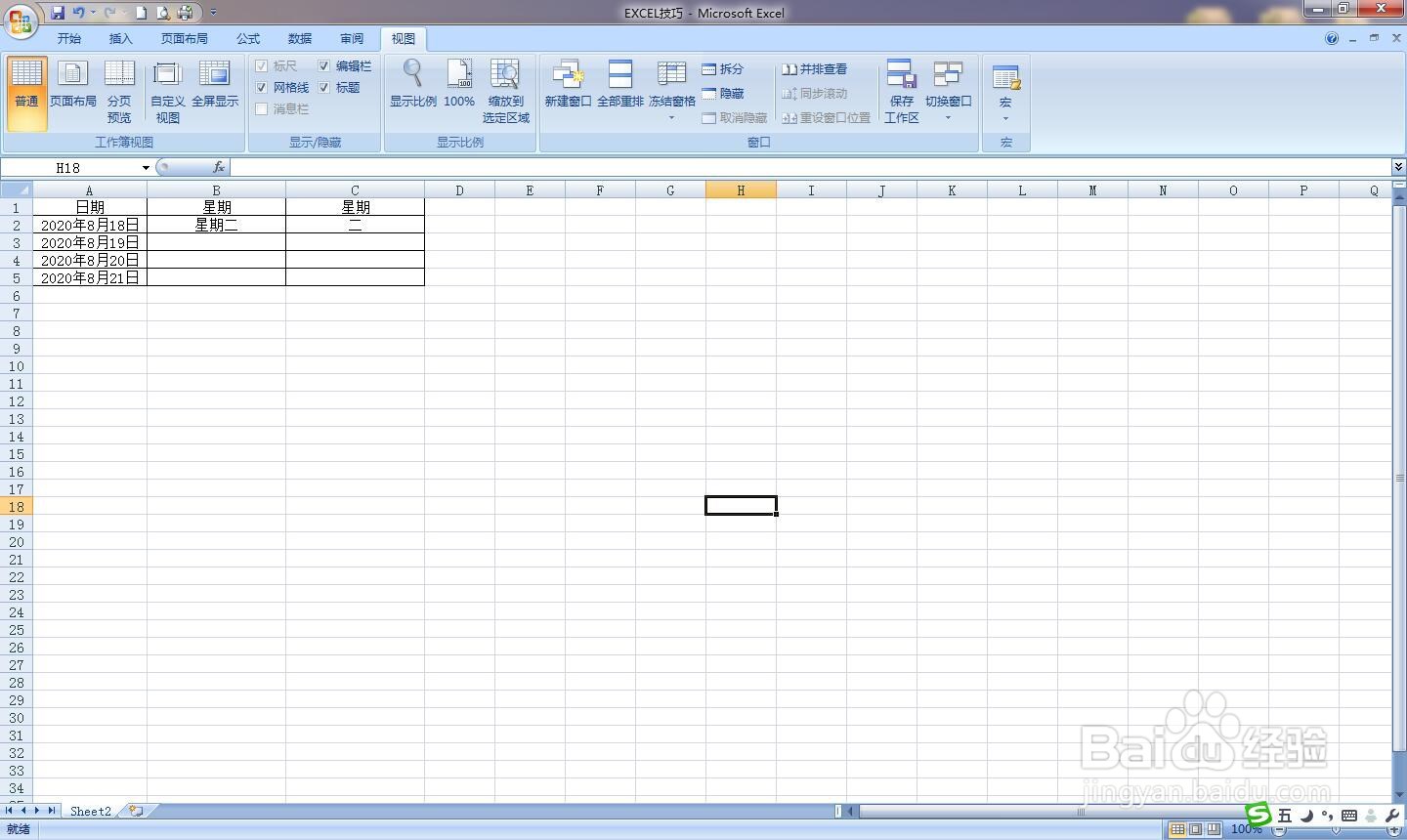Insert new worksheet tab icon
The image size is (1407, 840).
click(137, 811)
